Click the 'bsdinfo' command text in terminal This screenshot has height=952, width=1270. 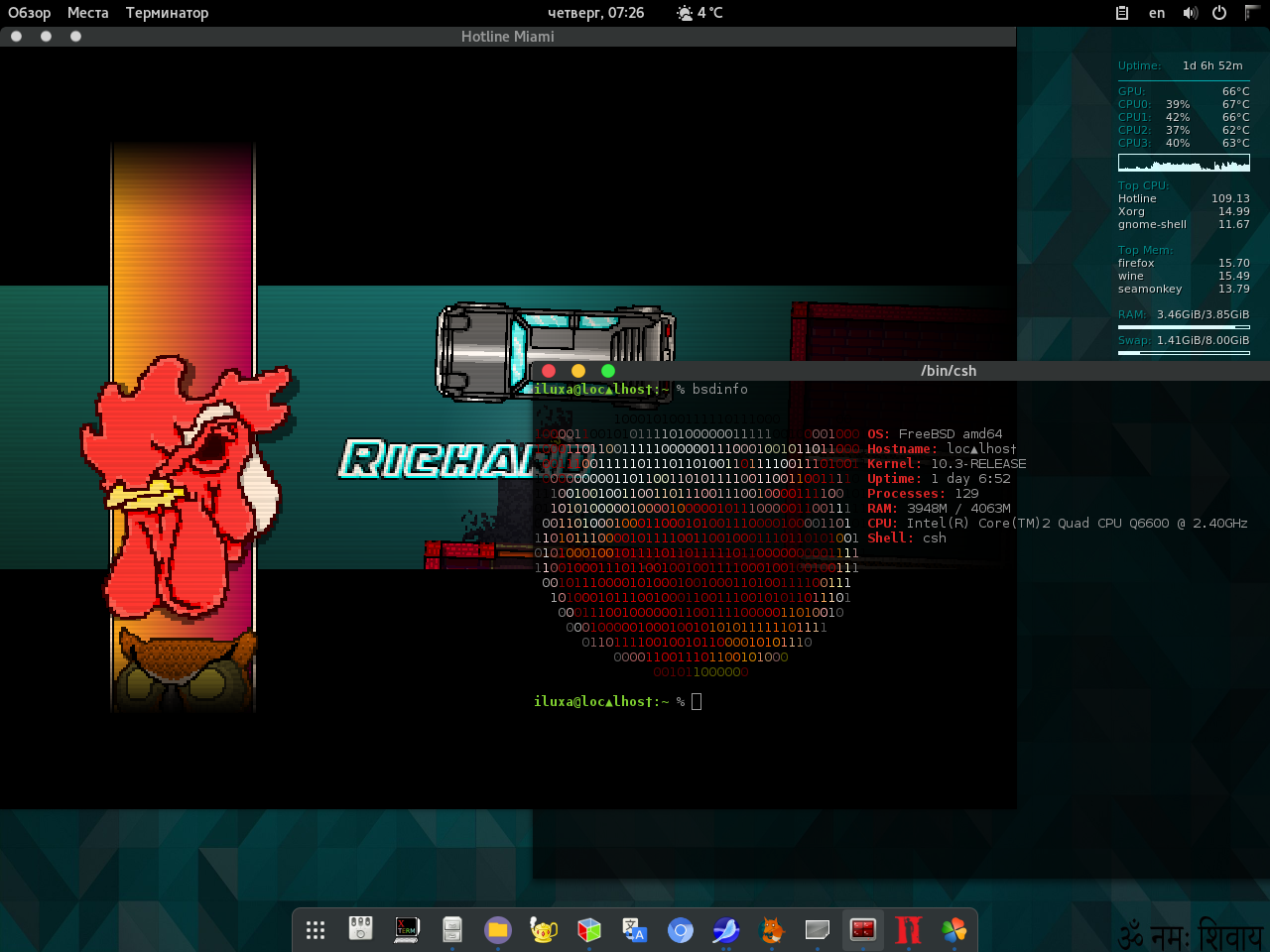tap(720, 389)
